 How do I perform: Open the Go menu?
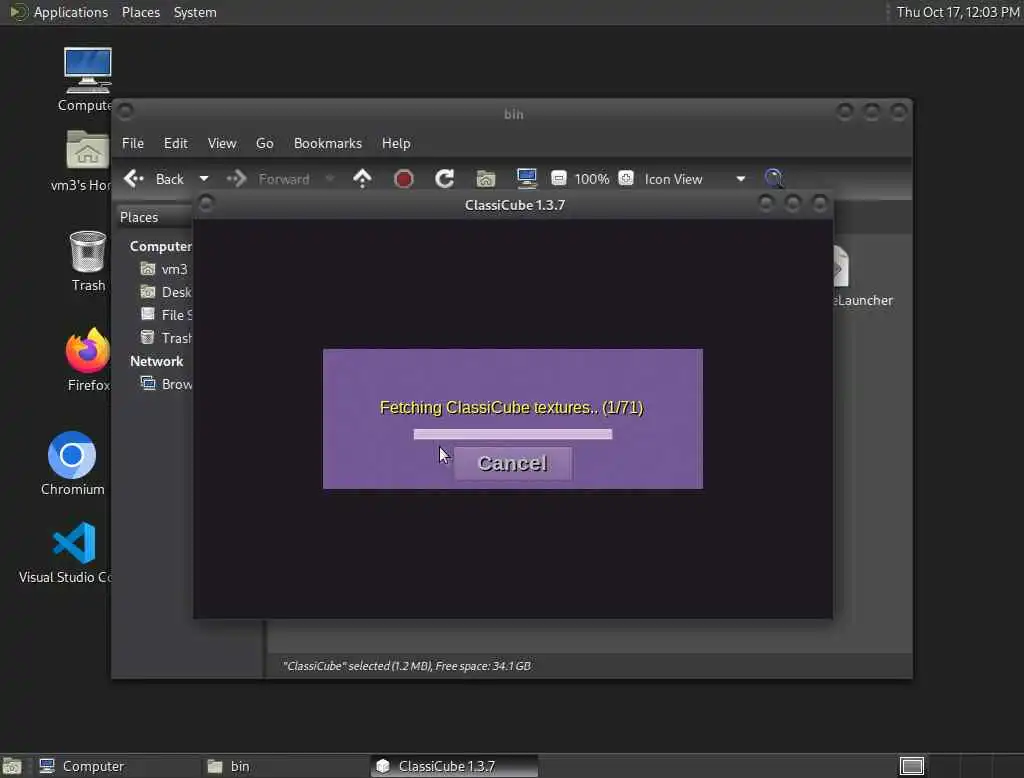(x=264, y=143)
